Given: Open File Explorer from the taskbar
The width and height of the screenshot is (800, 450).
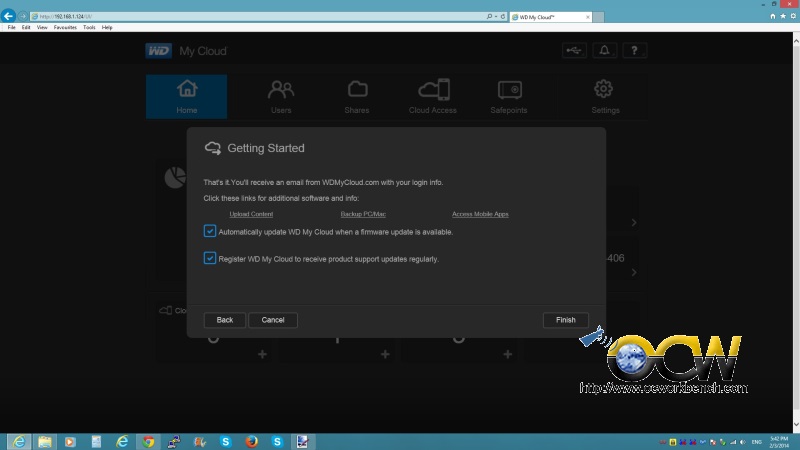Looking at the screenshot, I should pos(44,441).
